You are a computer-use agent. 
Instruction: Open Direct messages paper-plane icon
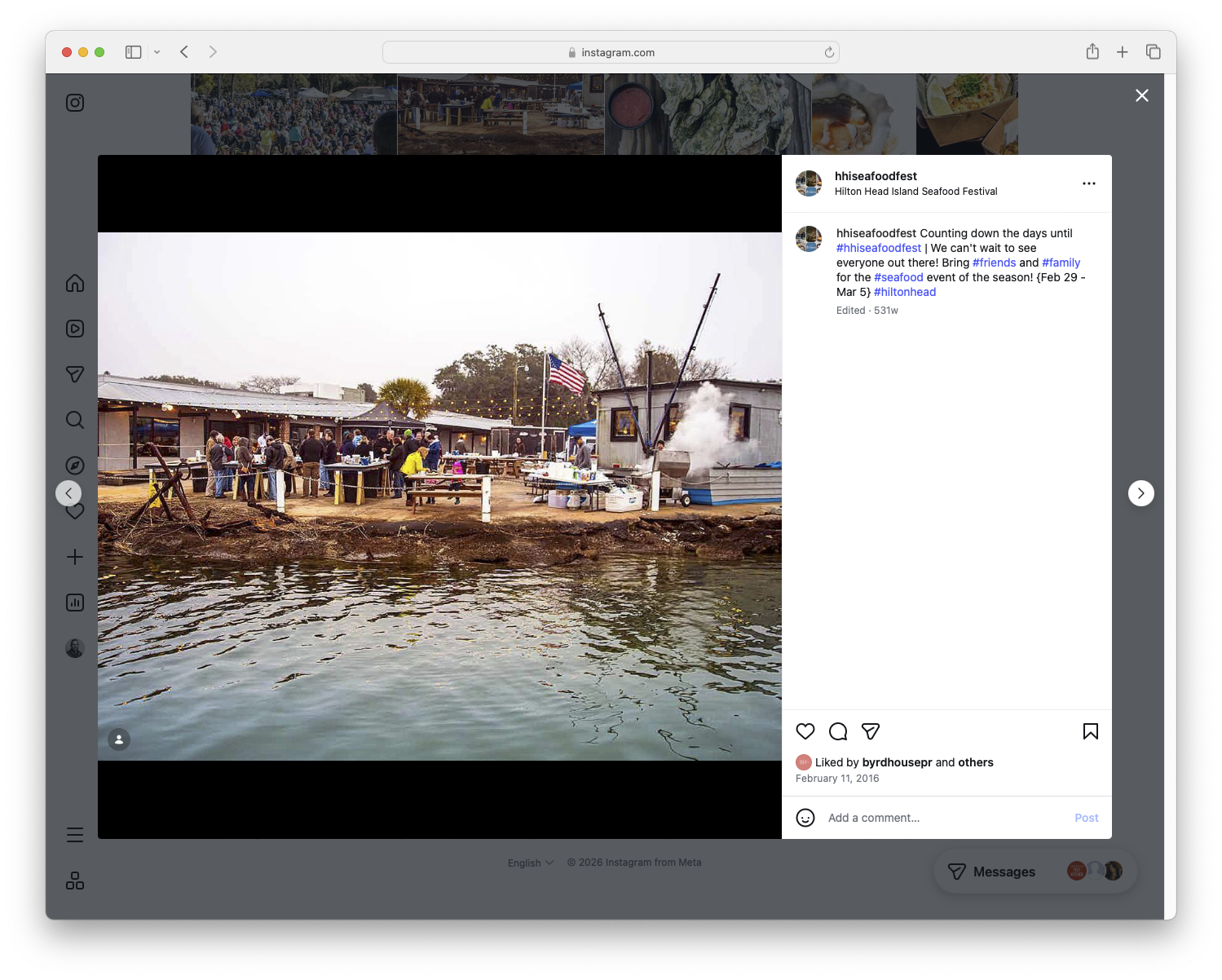pyautogui.click(x=74, y=374)
